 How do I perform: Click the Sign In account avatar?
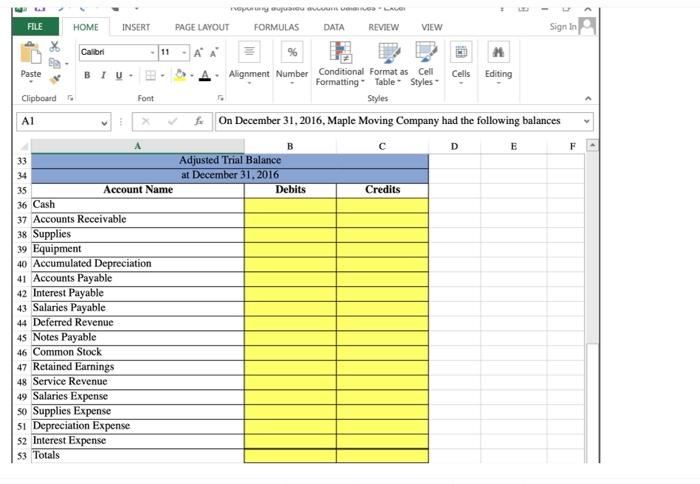[587, 26]
